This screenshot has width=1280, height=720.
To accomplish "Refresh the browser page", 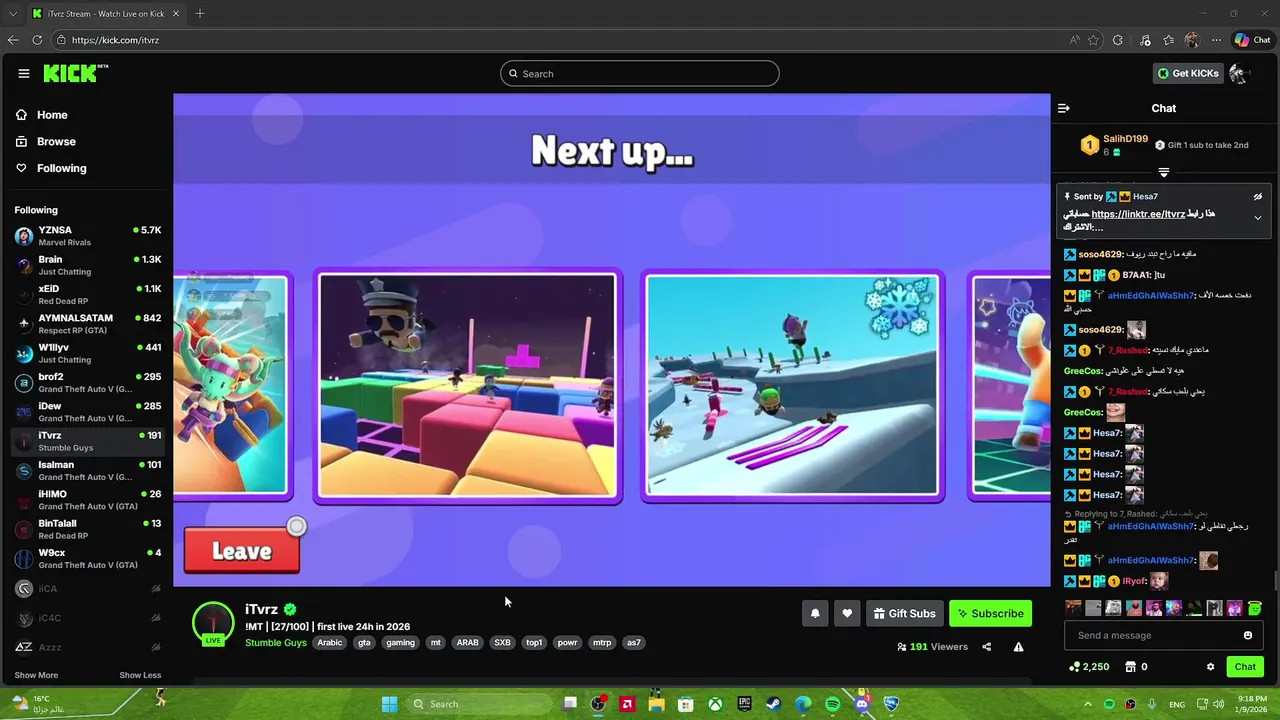I will [37, 40].
